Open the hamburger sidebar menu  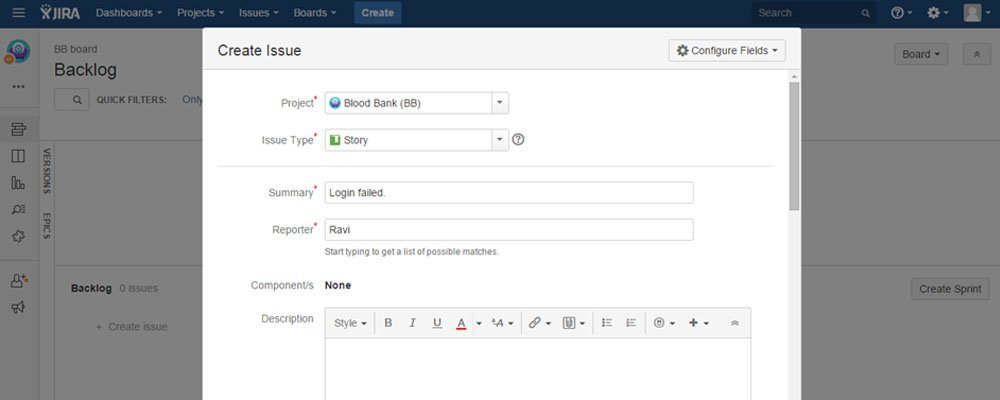click(18, 13)
